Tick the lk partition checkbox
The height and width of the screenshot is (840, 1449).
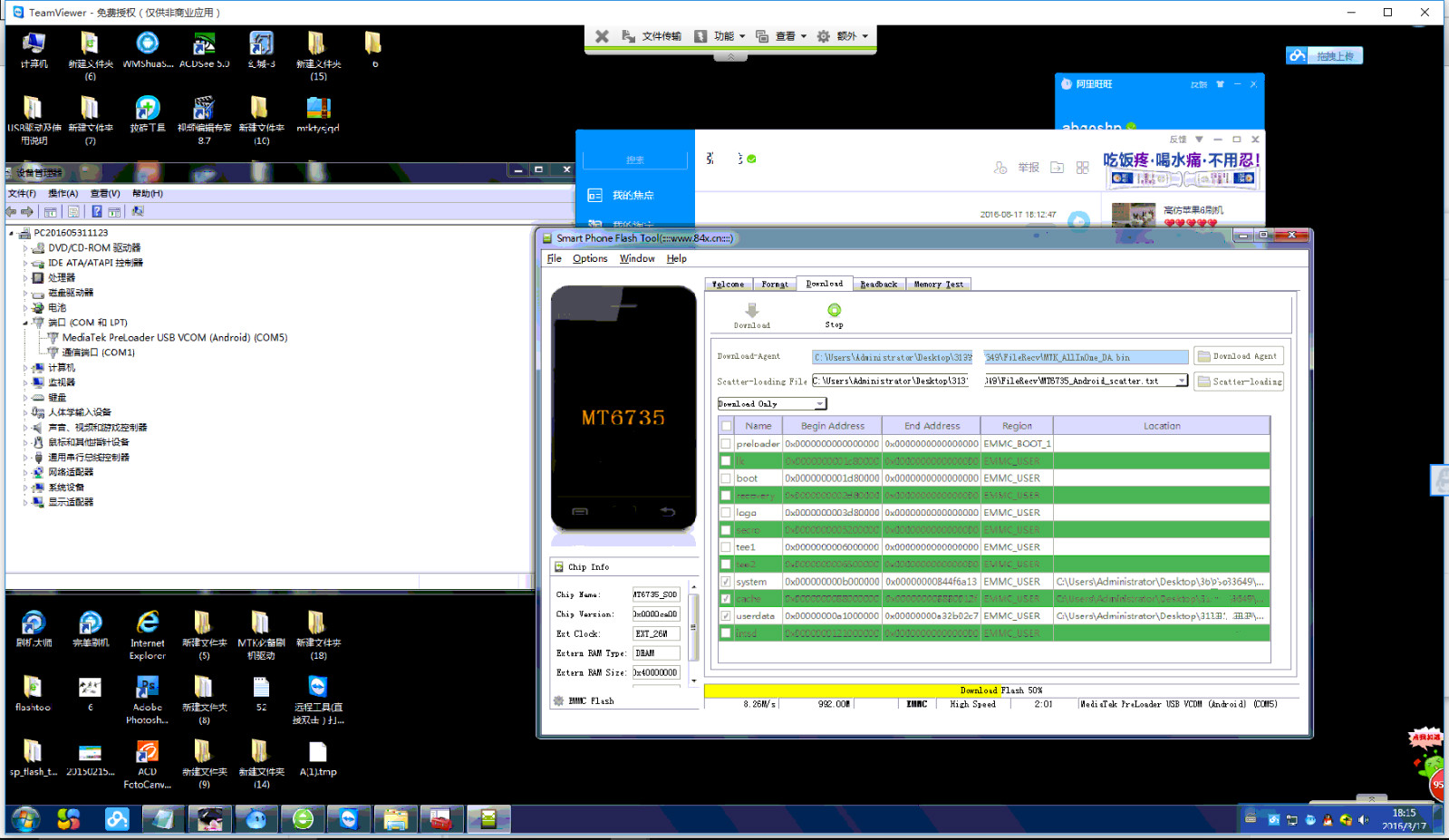(x=726, y=461)
